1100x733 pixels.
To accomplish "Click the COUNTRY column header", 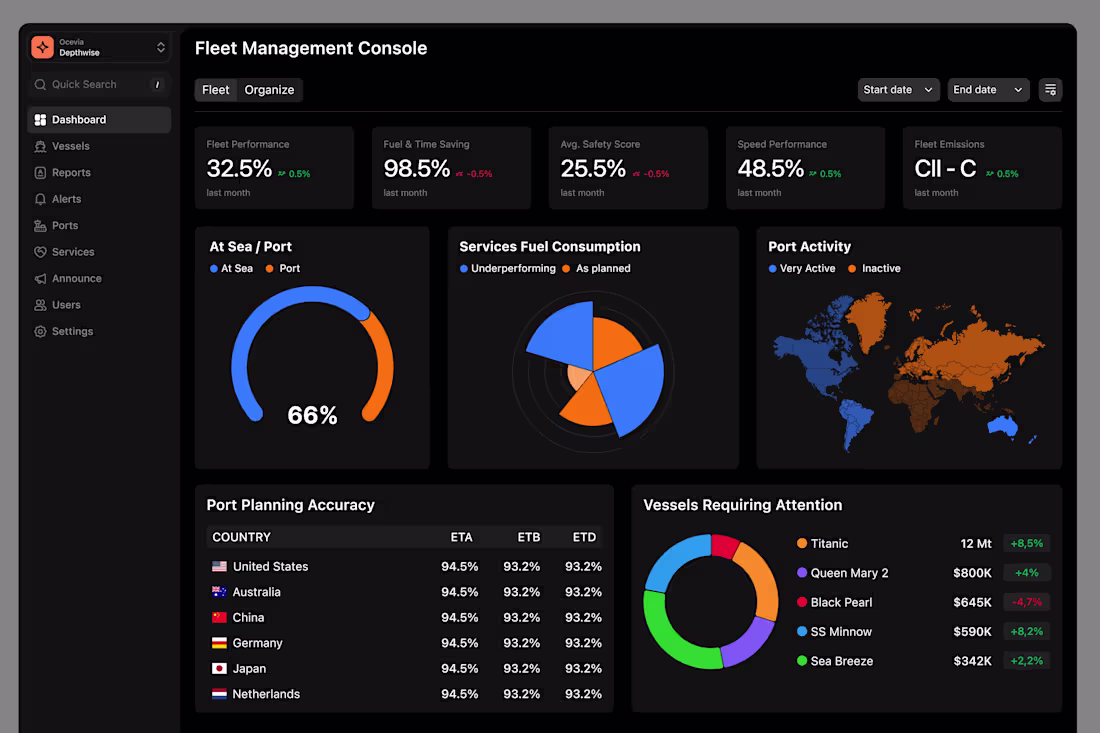I will pos(241,537).
